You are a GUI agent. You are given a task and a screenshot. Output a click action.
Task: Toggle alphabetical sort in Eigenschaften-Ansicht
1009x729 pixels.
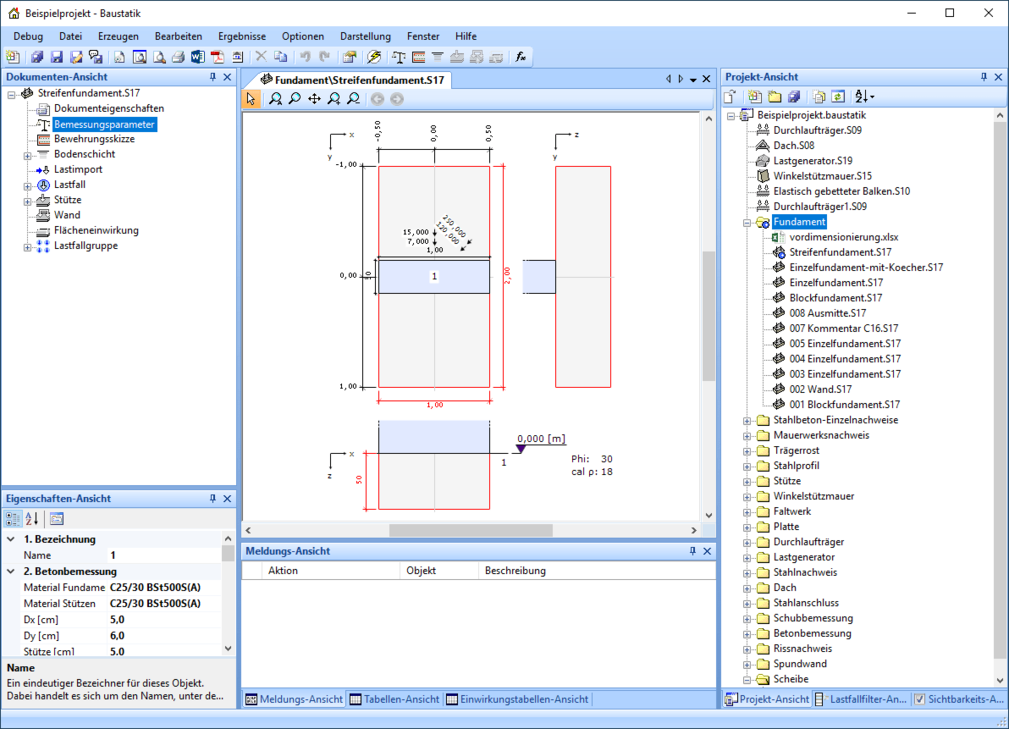pos(32,518)
